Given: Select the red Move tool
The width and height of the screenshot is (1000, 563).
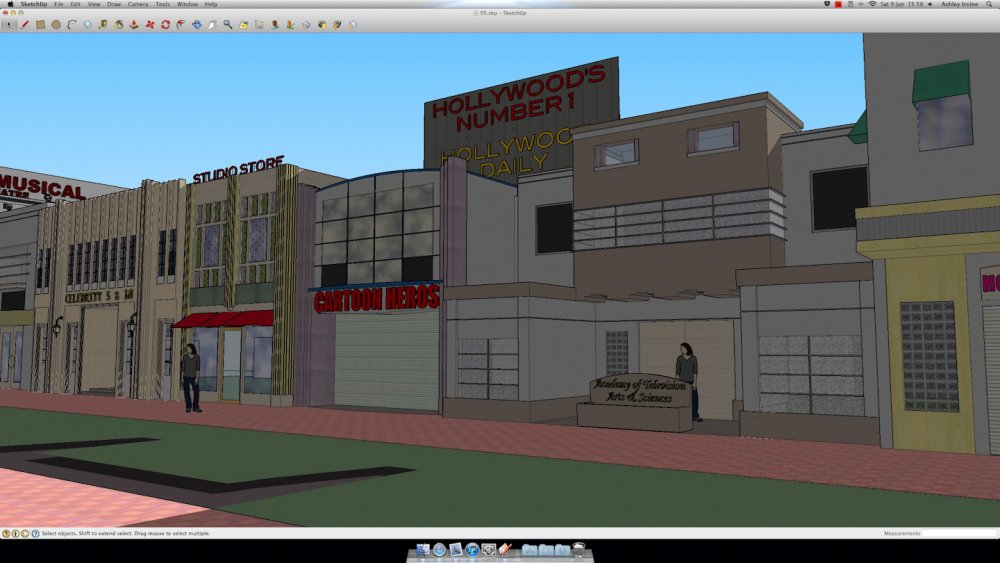Looking at the screenshot, I should [x=149, y=24].
